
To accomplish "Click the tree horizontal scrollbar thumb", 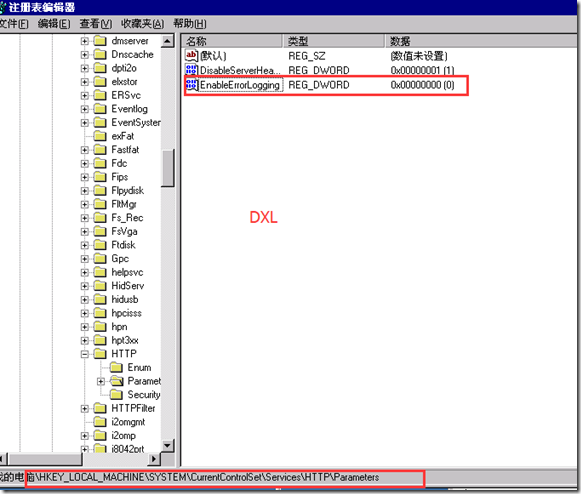I will tap(44, 459).
